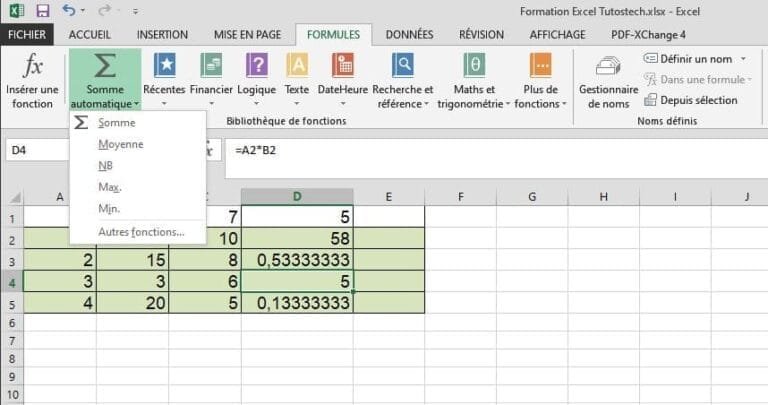Screen dimensions: 768x405
Task: Select row 3 header
Action: coord(12,261)
